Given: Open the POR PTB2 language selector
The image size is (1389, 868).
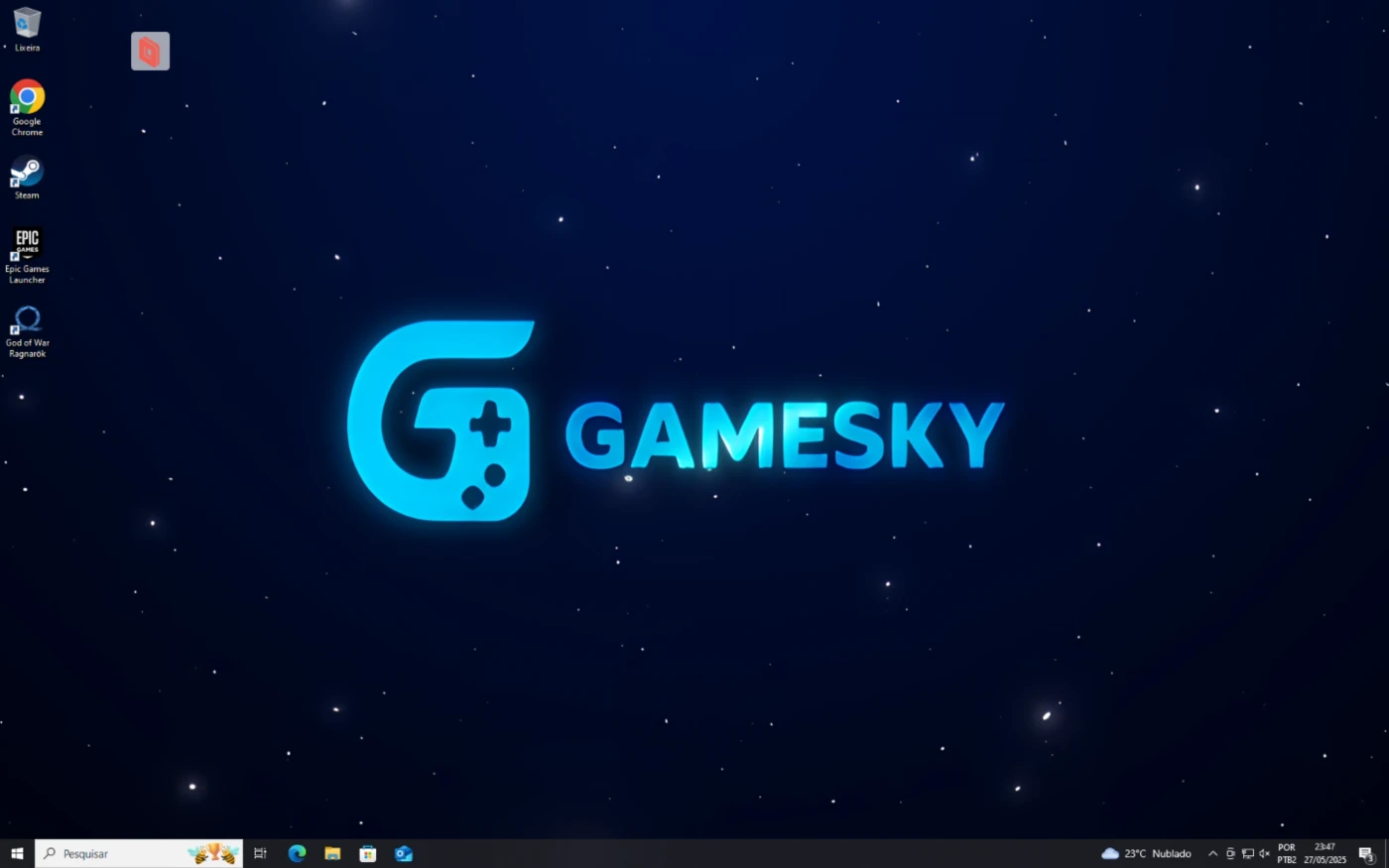Looking at the screenshot, I should 1287,853.
